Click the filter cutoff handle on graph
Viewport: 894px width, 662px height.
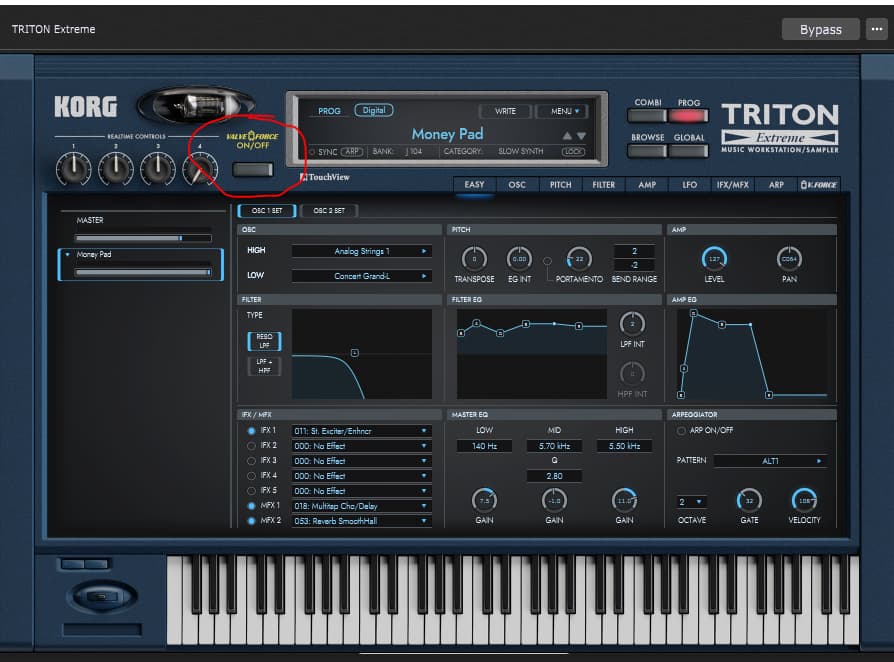click(355, 353)
